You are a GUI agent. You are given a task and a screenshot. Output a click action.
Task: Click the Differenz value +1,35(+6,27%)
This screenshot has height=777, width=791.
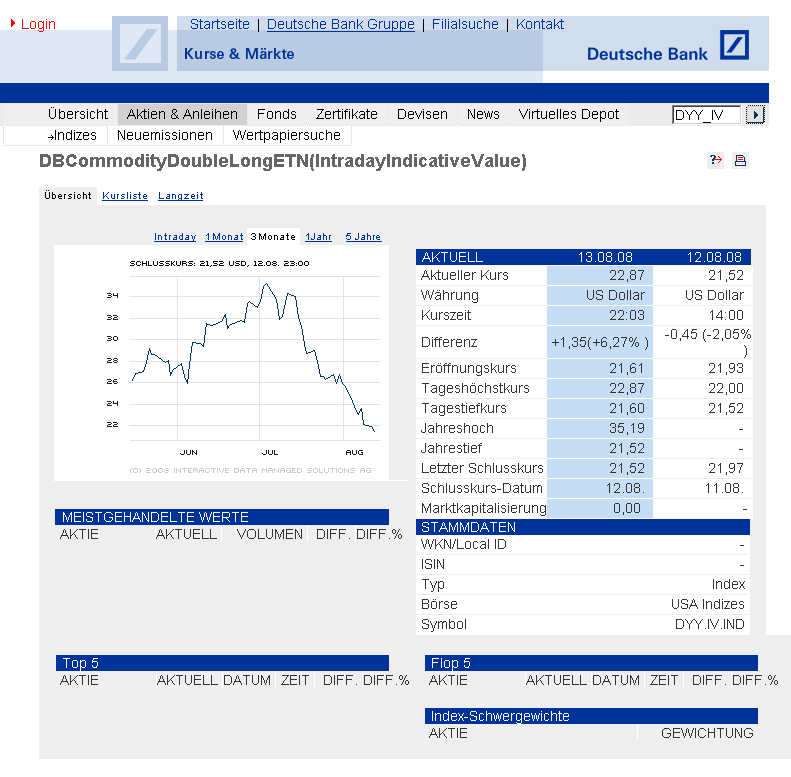click(x=600, y=343)
